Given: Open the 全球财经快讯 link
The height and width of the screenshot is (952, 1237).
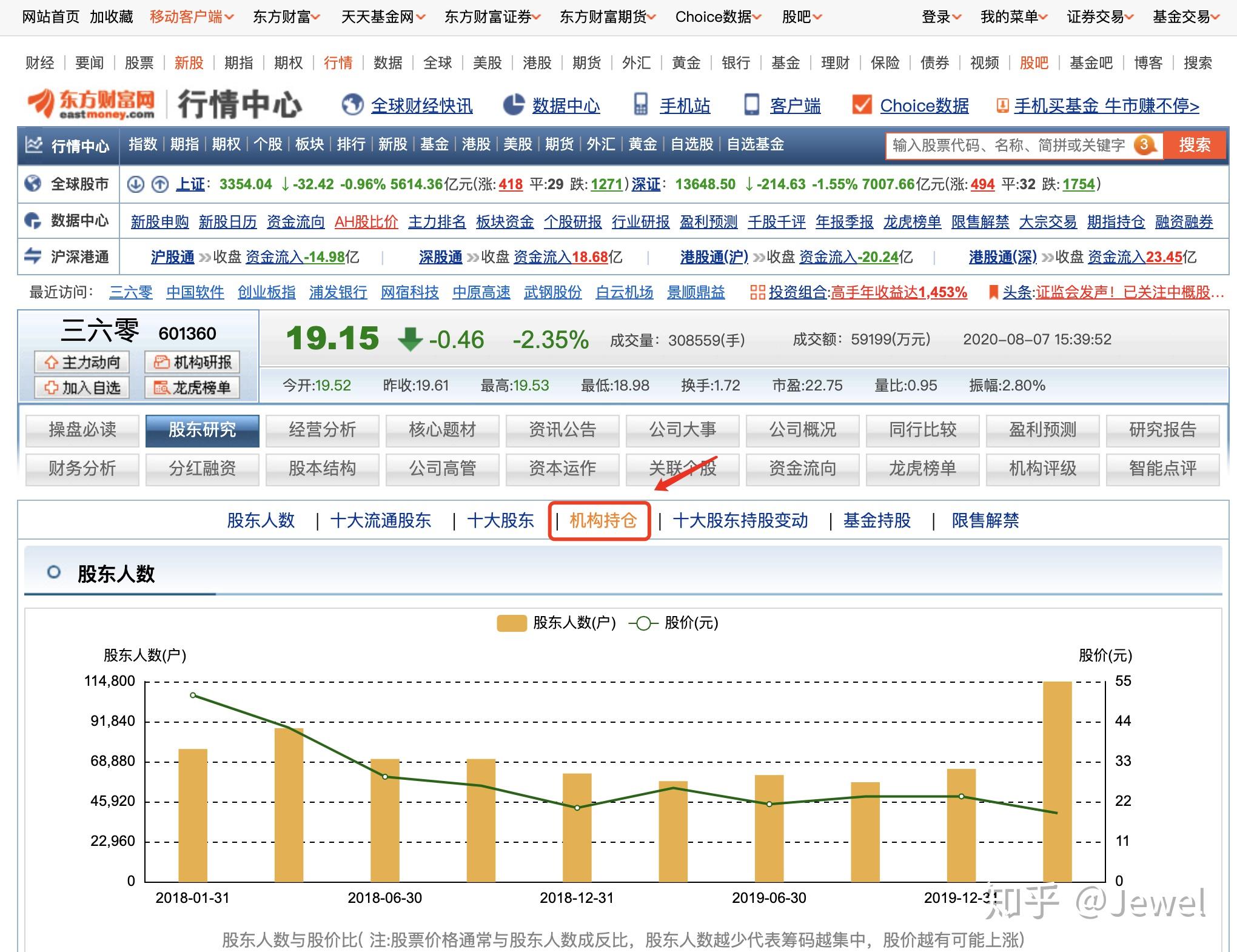Looking at the screenshot, I should 422,106.
